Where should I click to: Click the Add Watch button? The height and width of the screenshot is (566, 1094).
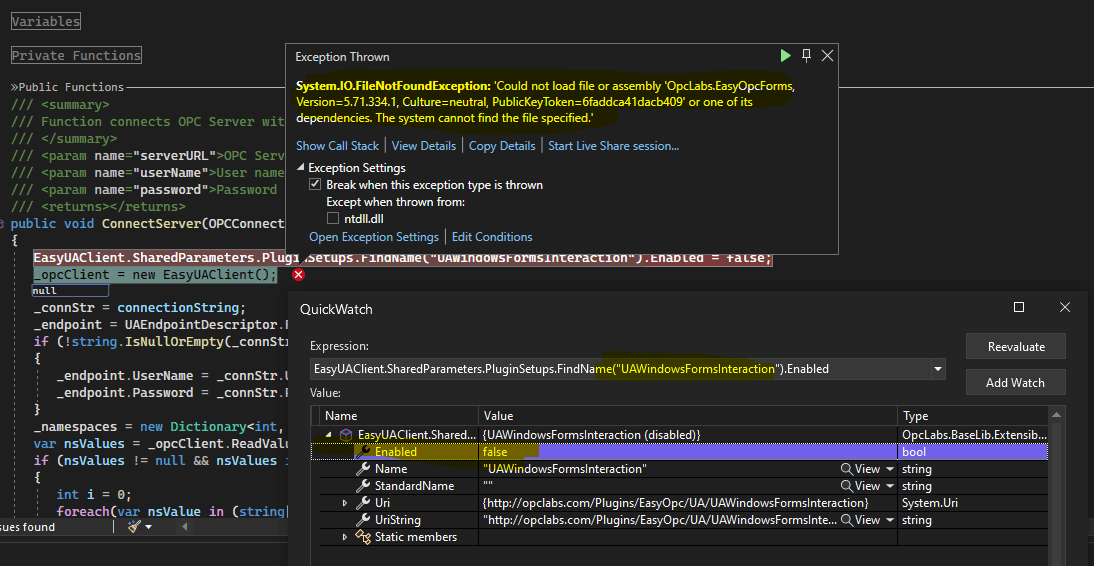click(x=1016, y=382)
